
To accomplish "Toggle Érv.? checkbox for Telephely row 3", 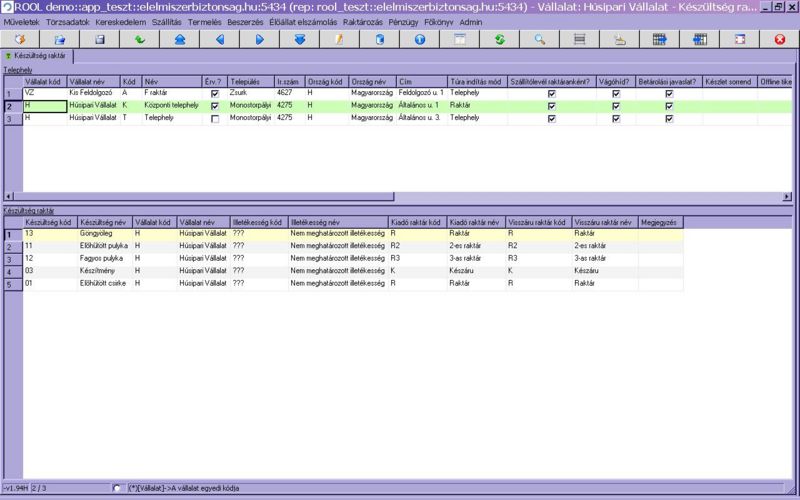I will tap(214, 118).
